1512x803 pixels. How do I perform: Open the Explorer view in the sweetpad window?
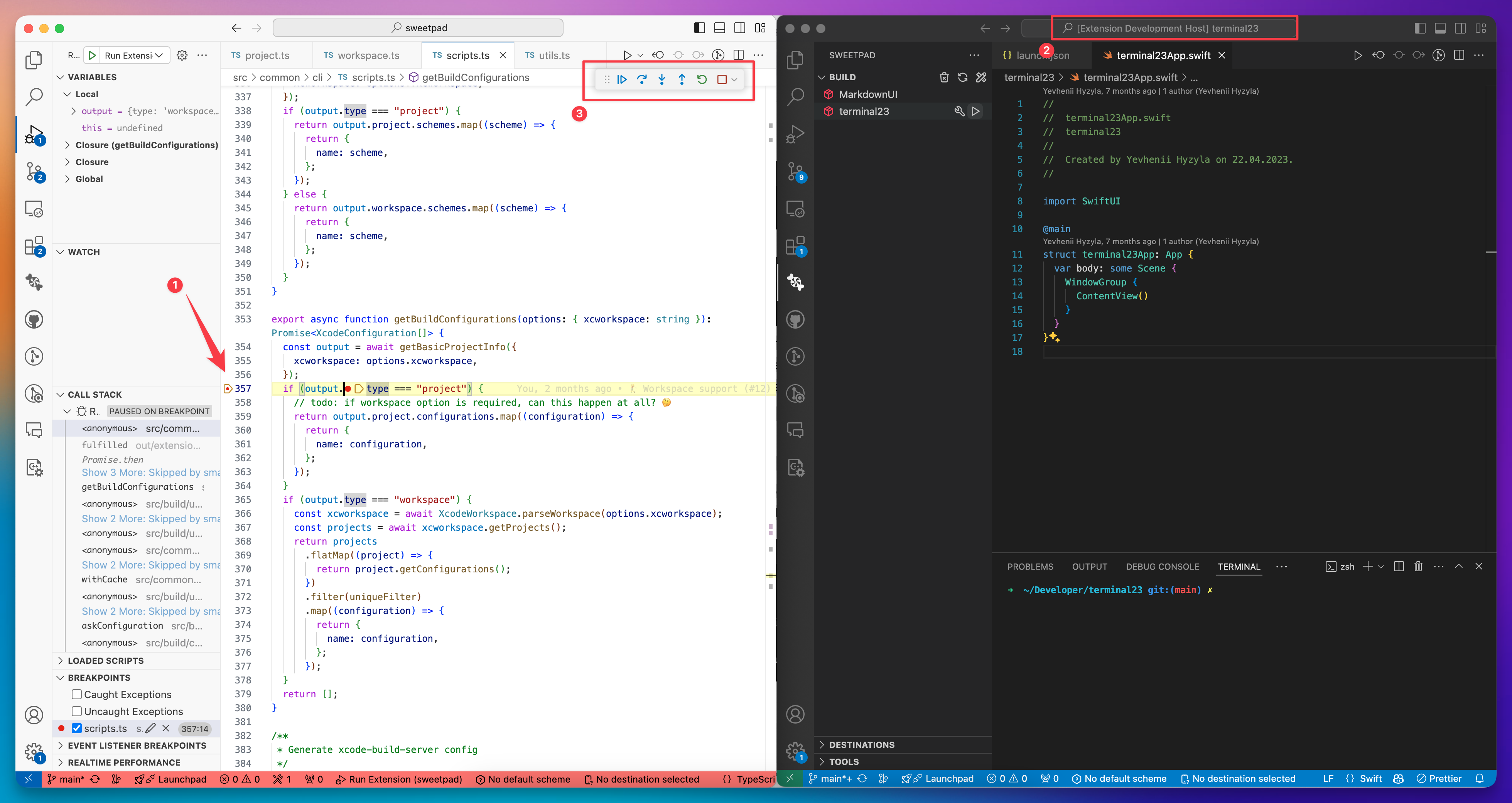[34, 60]
